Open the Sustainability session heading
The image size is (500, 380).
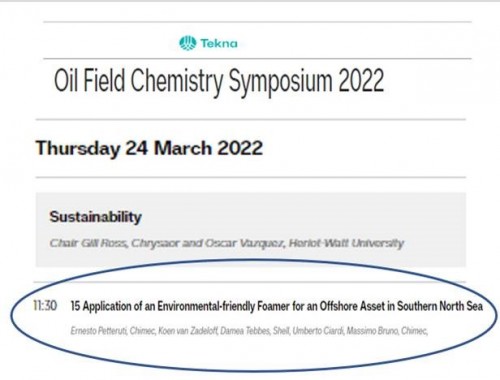(x=96, y=217)
